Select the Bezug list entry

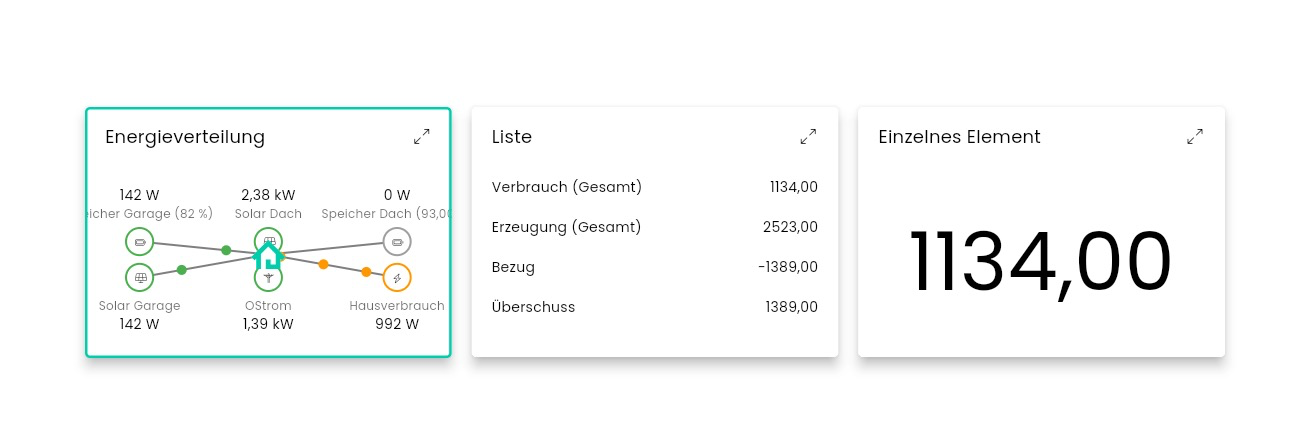click(655, 267)
